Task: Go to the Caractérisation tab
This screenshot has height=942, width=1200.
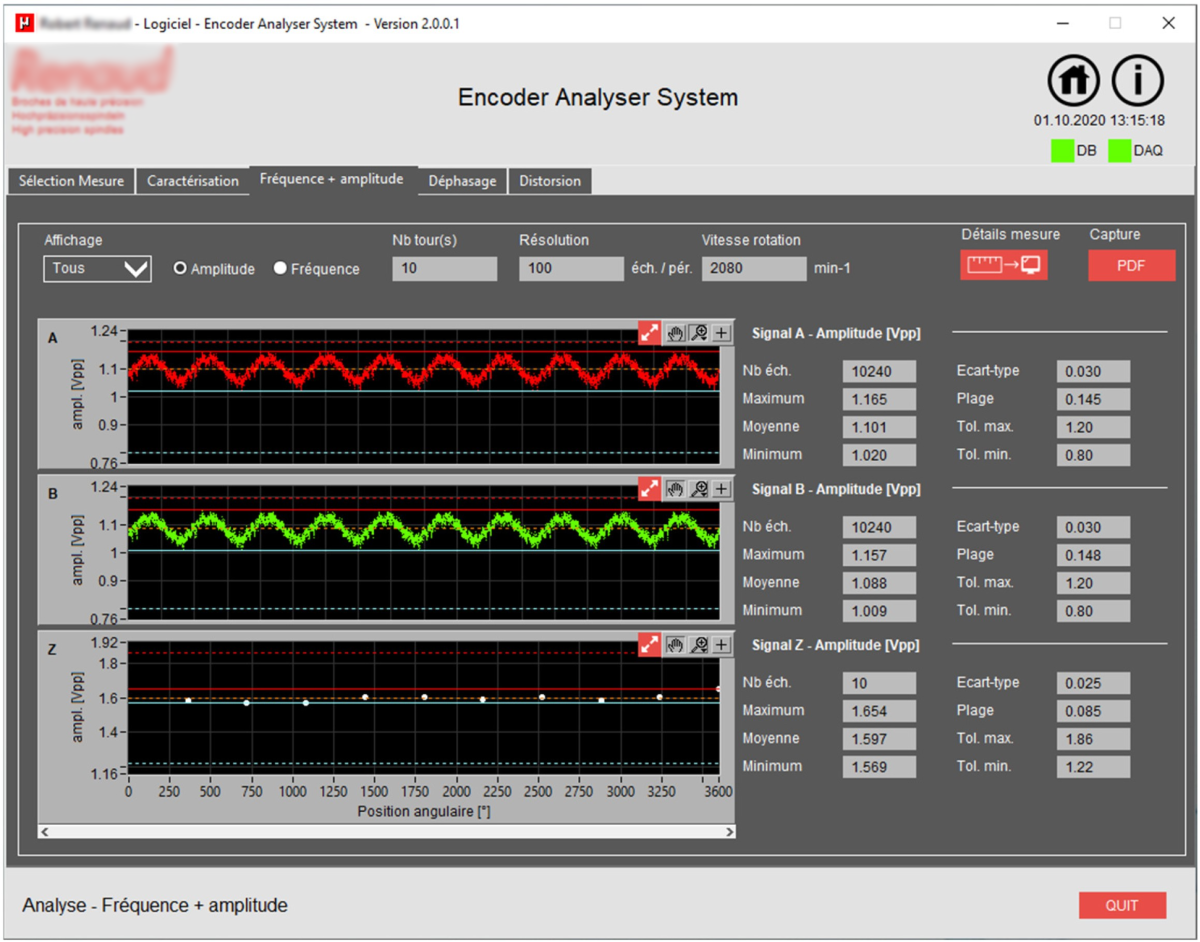Action: (192, 181)
